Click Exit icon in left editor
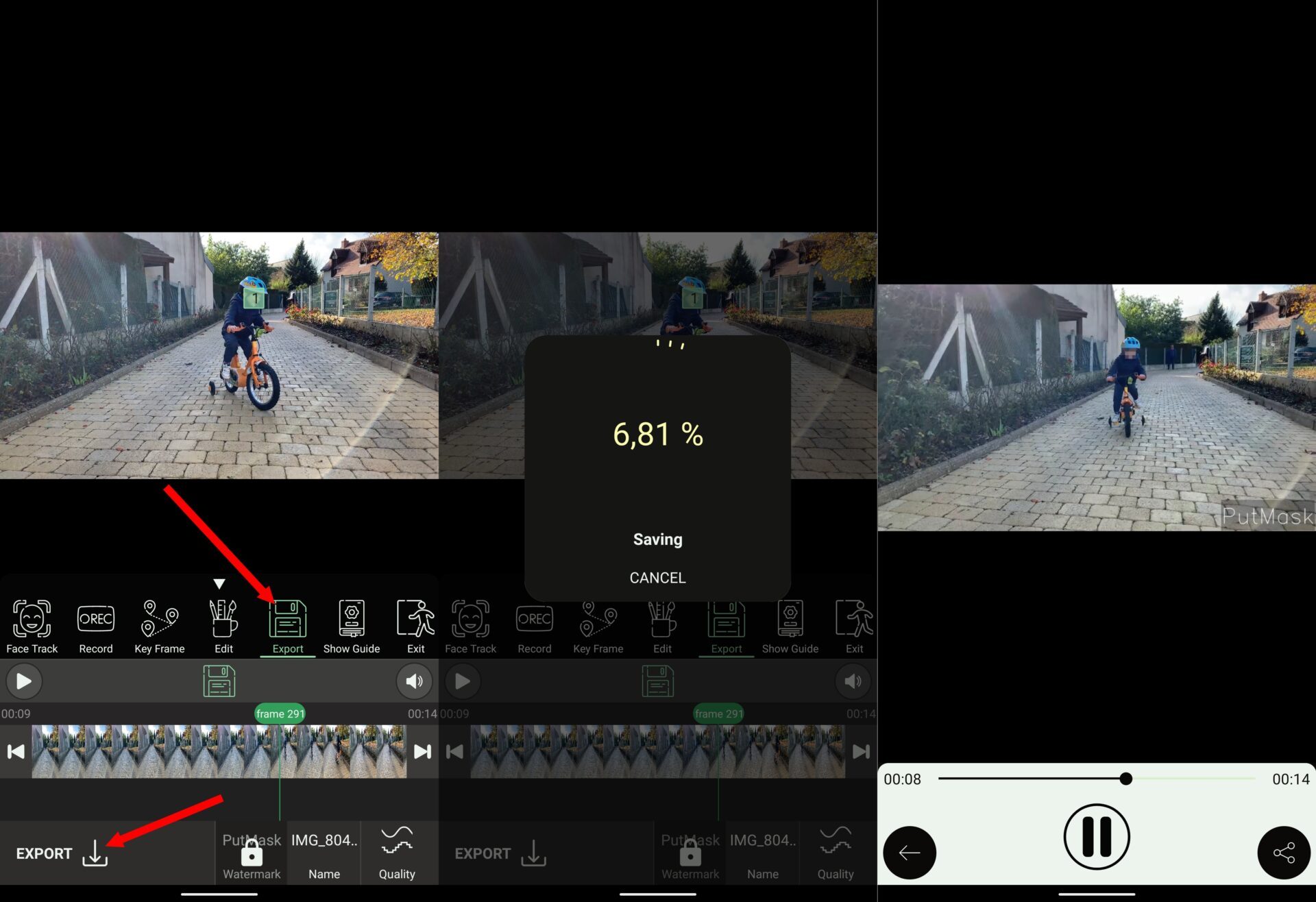Screen dimensions: 1316x902 (x=415, y=626)
